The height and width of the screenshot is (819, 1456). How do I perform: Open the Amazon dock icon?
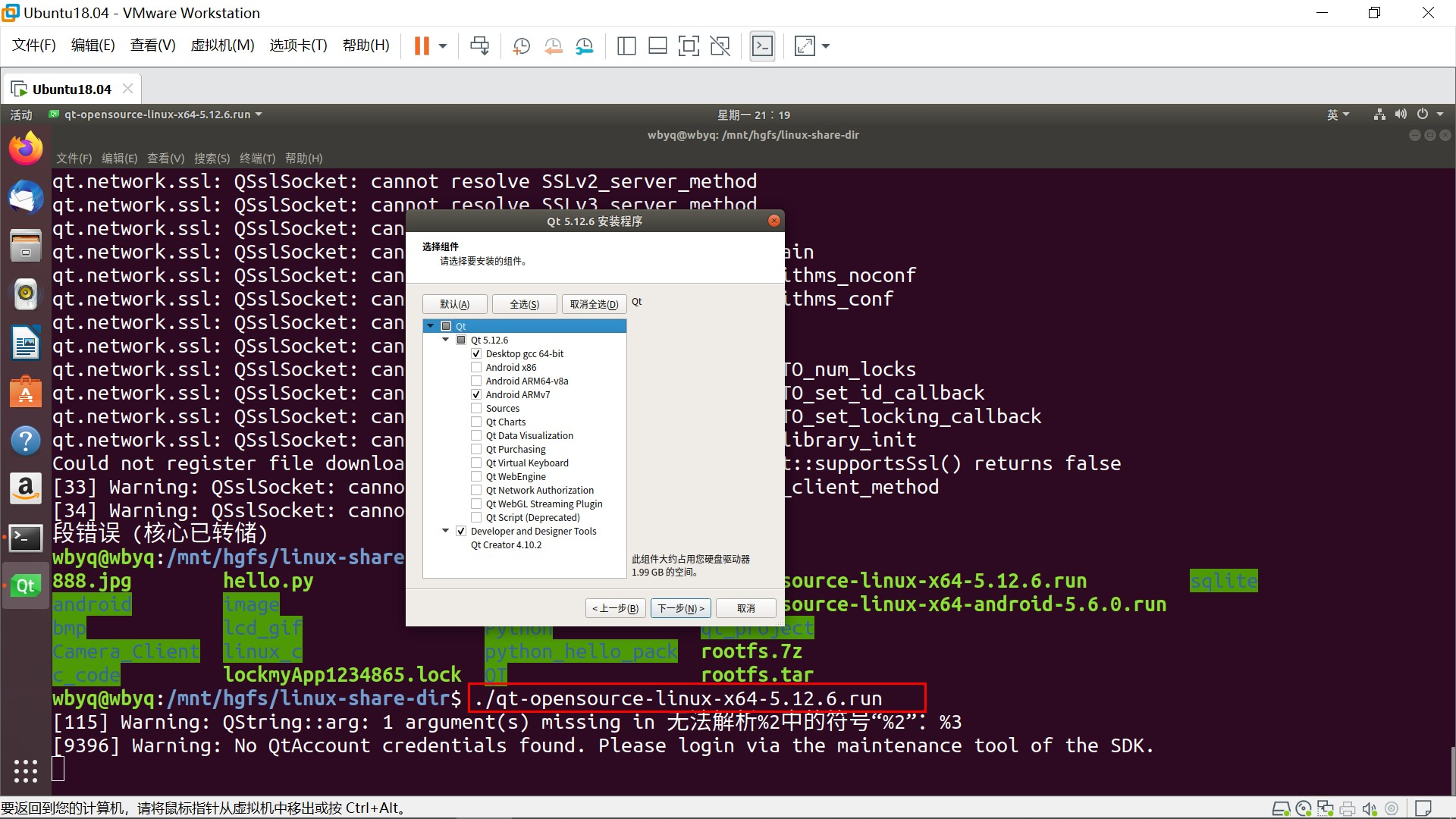26,488
